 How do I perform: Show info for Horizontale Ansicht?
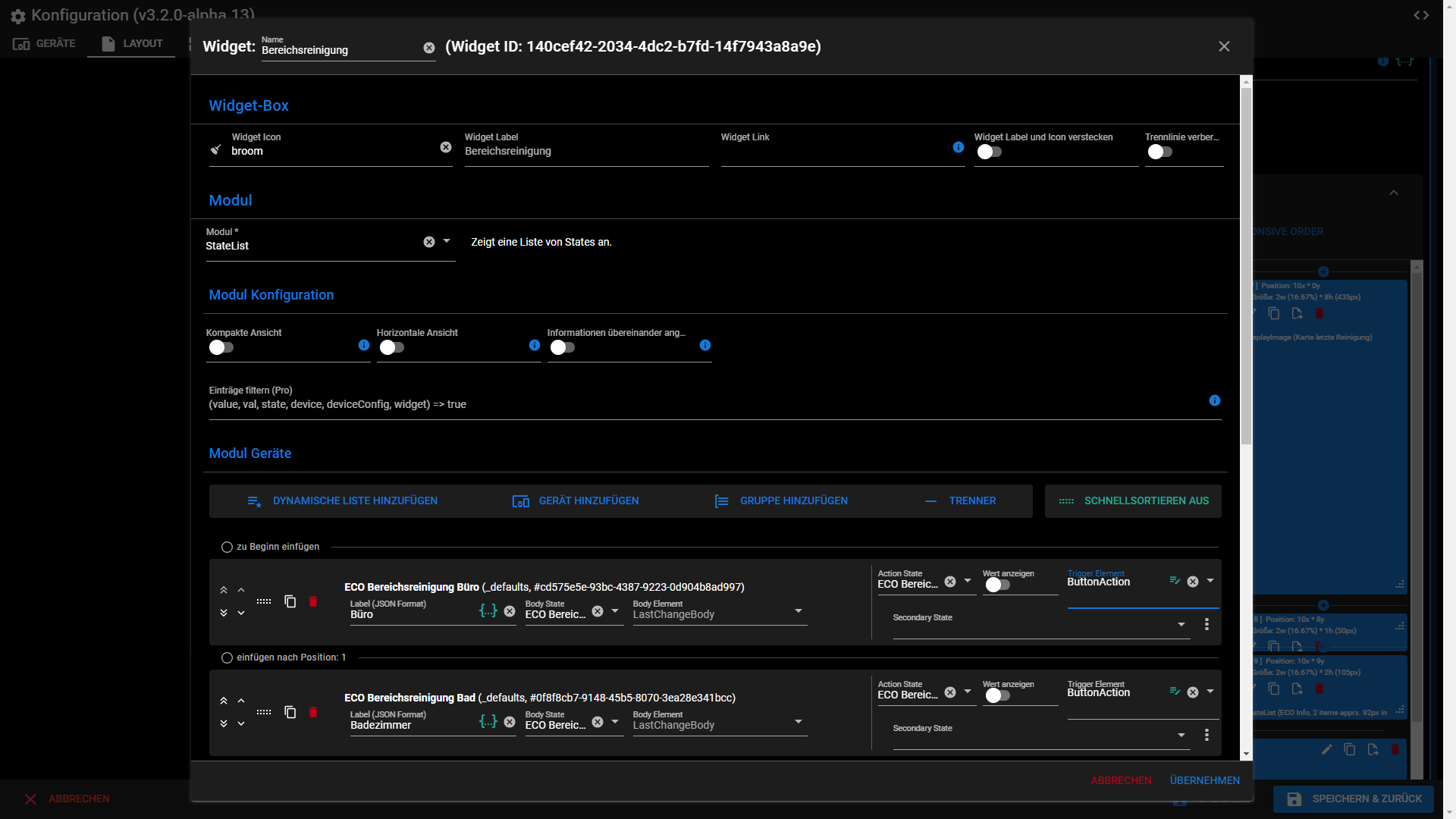coord(535,345)
